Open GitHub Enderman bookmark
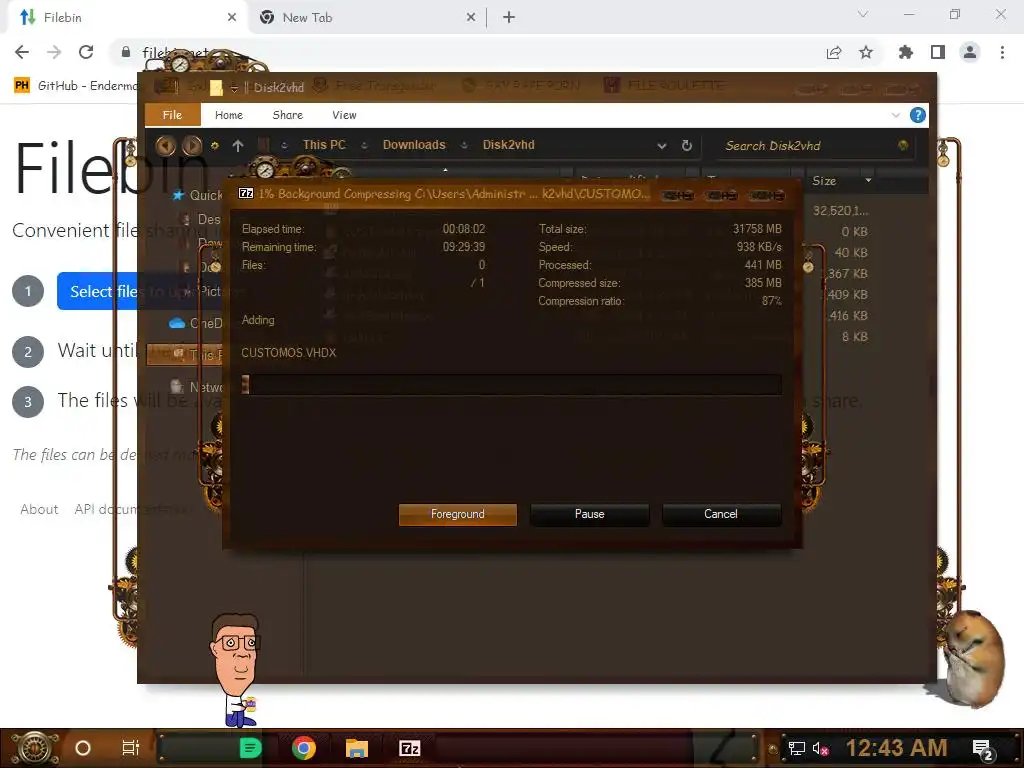 [x=77, y=86]
